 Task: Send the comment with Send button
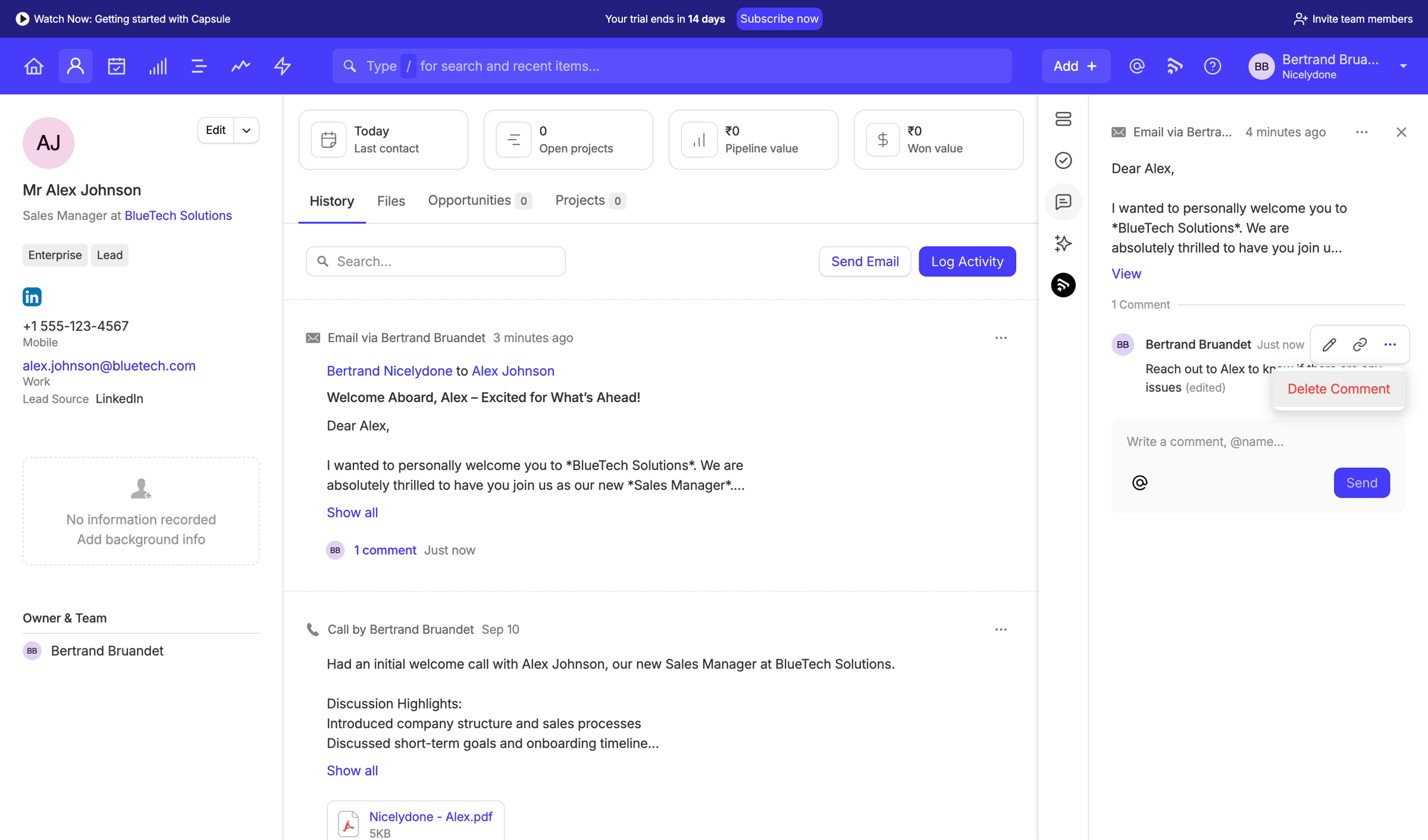click(1361, 482)
